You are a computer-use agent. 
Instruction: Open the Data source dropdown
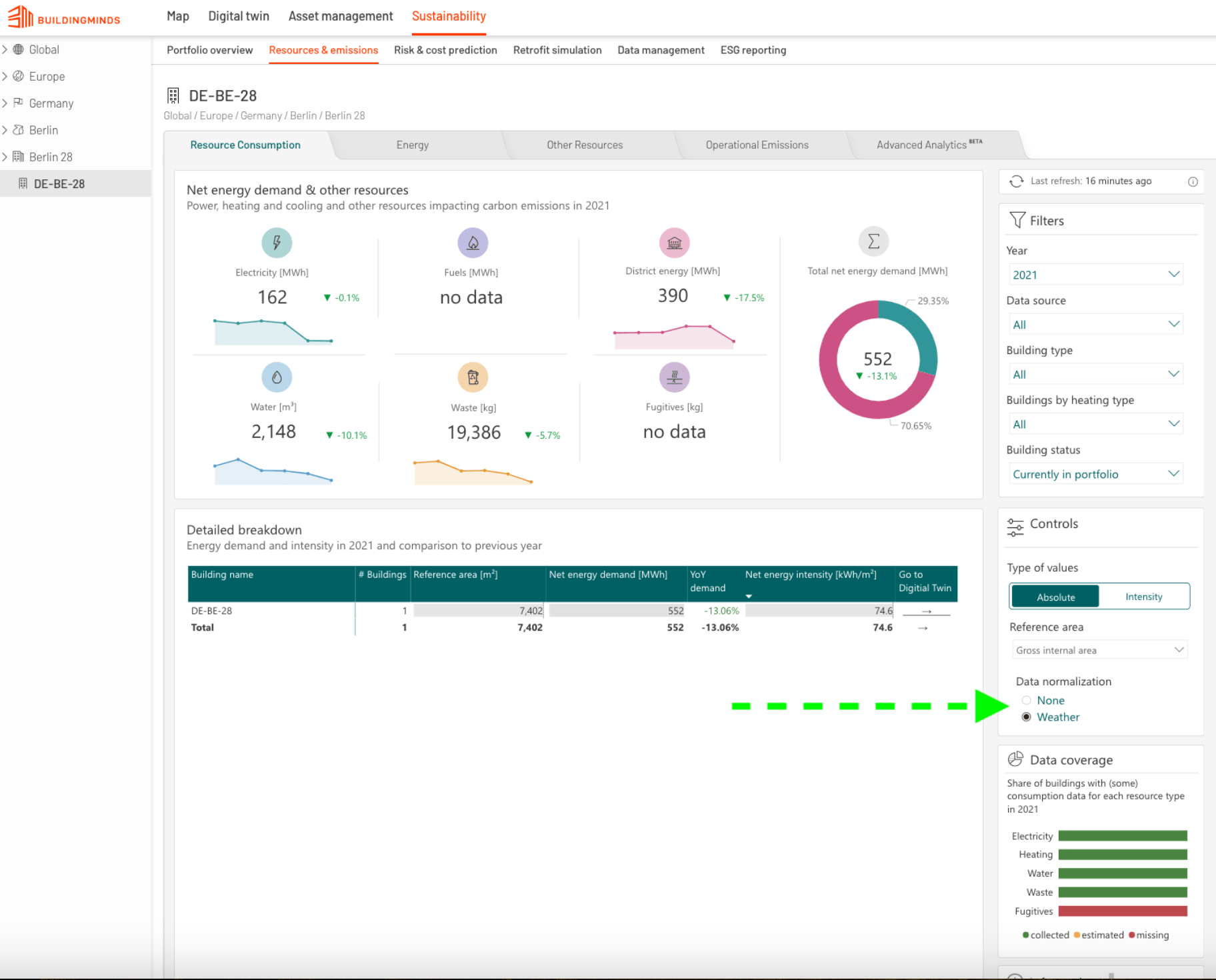click(1096, 325)
